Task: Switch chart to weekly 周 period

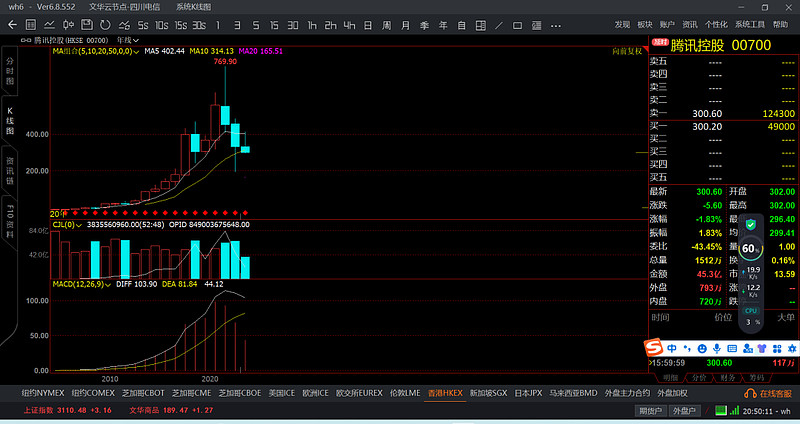Action: pyautogui.click(x=387, y=25)
